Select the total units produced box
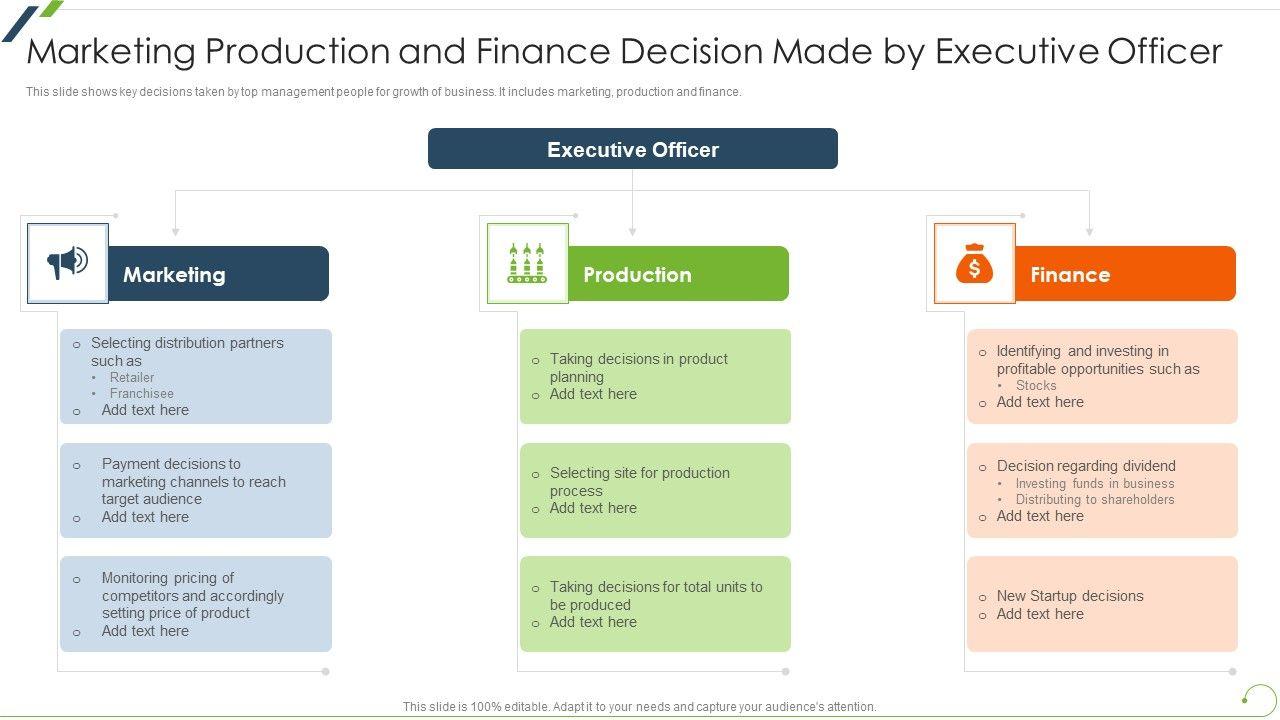The width and height of the screenshot is (1280, 720). coord(655,604)
